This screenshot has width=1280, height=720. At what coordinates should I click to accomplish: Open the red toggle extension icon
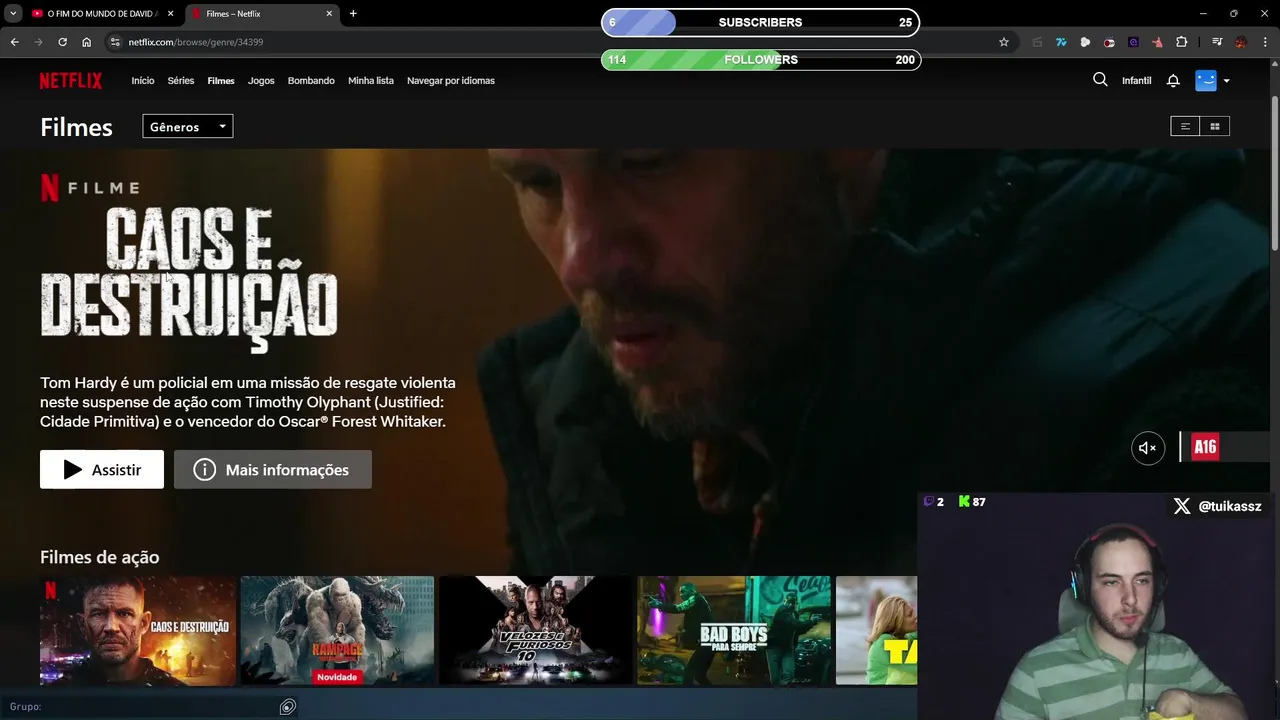[1109, 42]
